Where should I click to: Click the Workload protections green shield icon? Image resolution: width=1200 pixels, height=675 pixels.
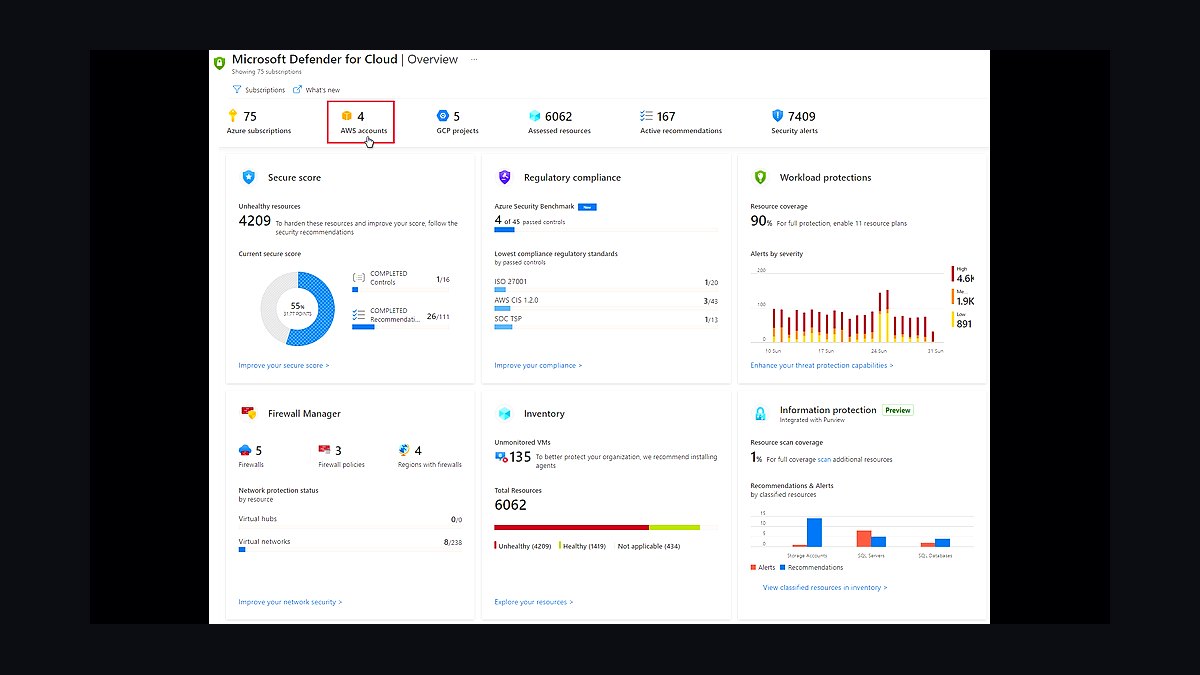click(760, 177)
